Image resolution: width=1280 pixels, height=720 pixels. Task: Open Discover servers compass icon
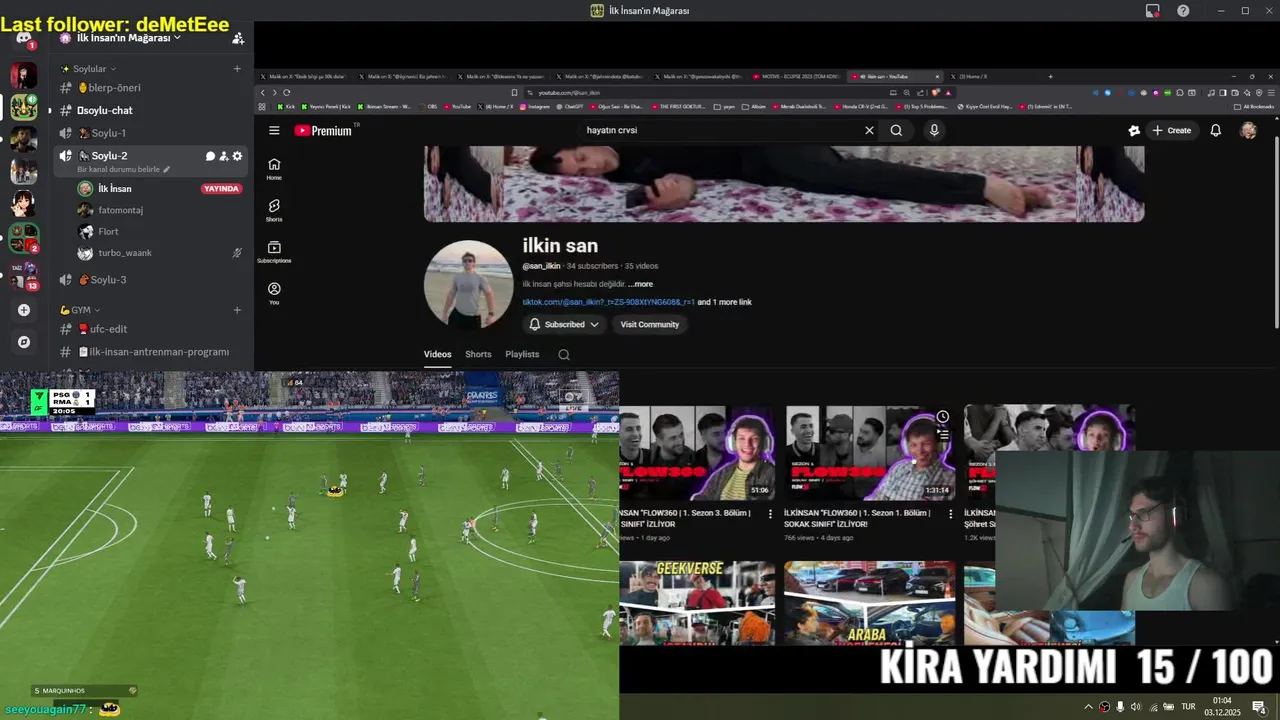24,342
